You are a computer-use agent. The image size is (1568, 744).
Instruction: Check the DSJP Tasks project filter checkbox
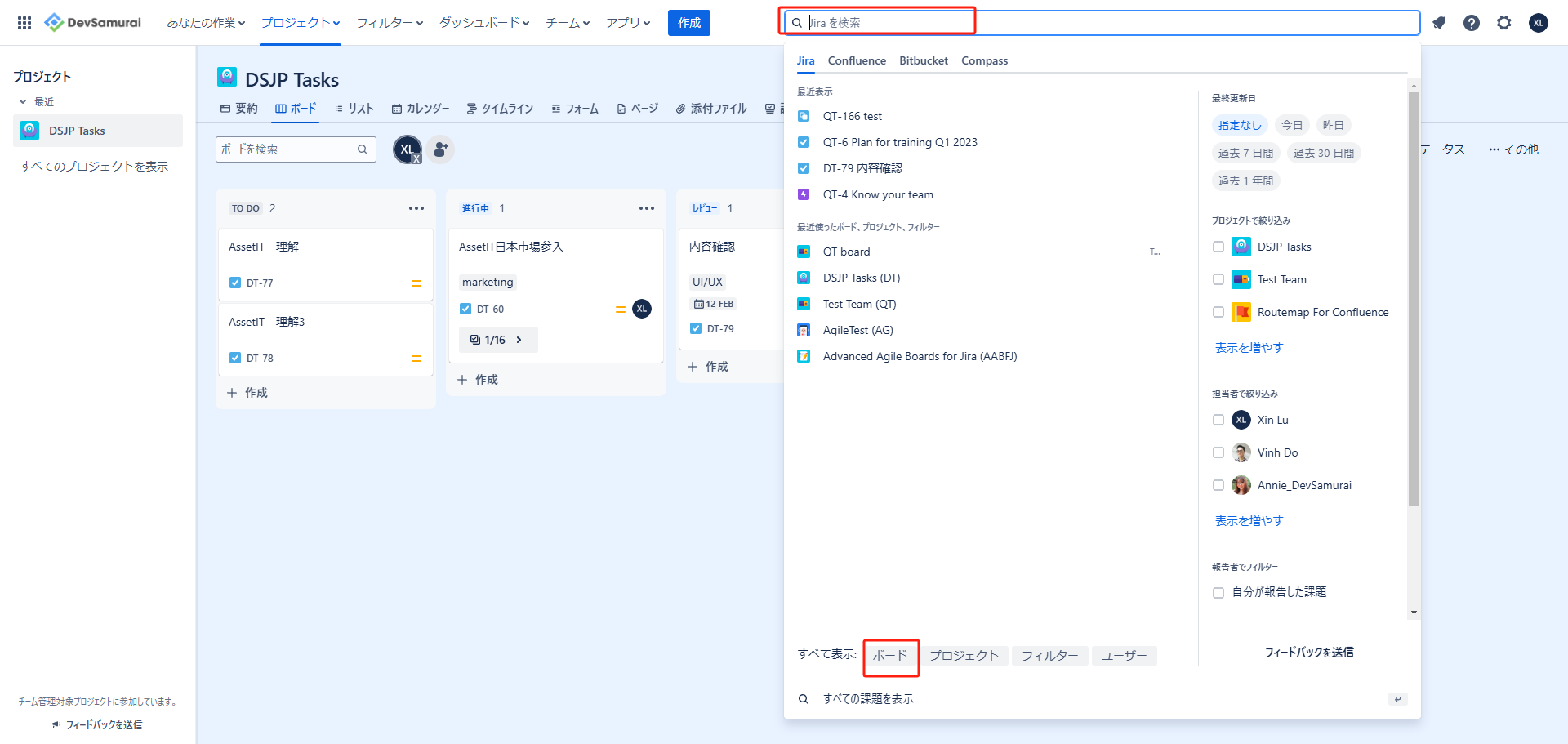[1218, 247]
